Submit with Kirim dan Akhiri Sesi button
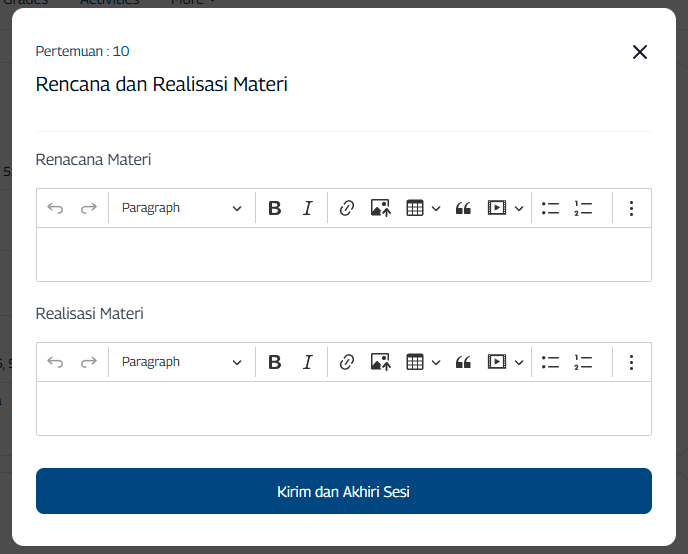This screenshot has width=688, height=554. click(x=343, y=491)
